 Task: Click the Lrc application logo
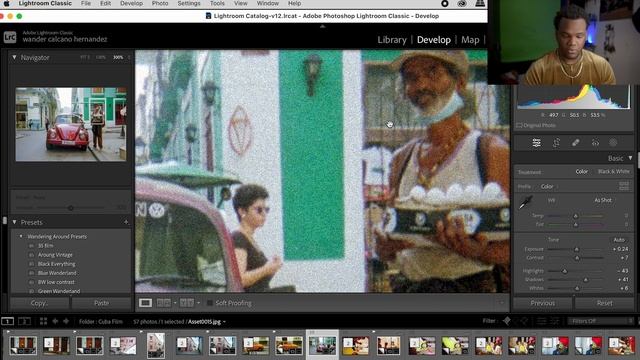click(x=10, y=37)
